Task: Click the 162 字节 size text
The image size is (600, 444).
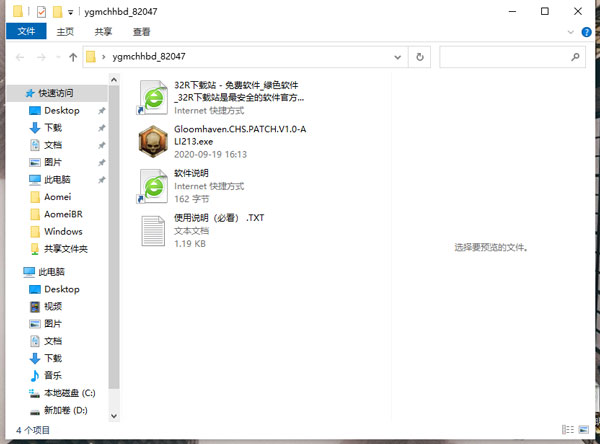Action: coord(192,199)
